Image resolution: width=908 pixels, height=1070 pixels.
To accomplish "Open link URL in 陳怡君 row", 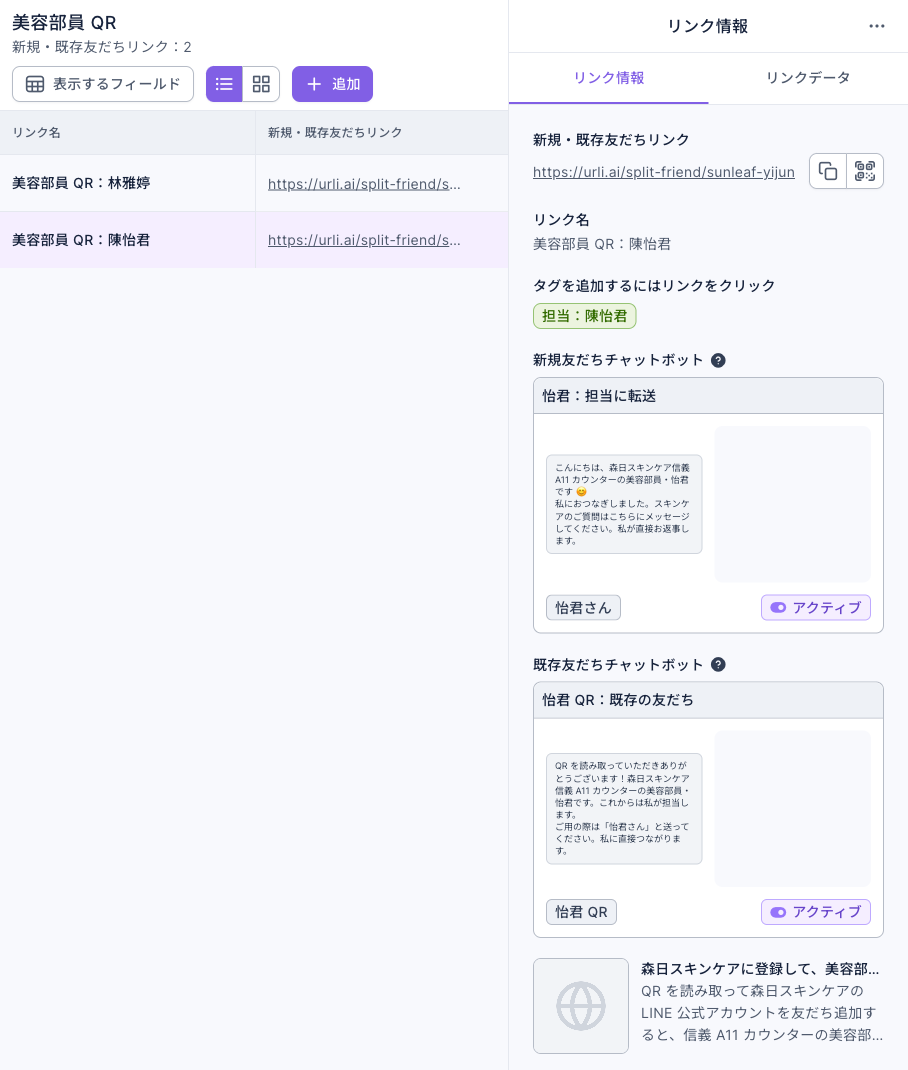I will click(364, 240).
